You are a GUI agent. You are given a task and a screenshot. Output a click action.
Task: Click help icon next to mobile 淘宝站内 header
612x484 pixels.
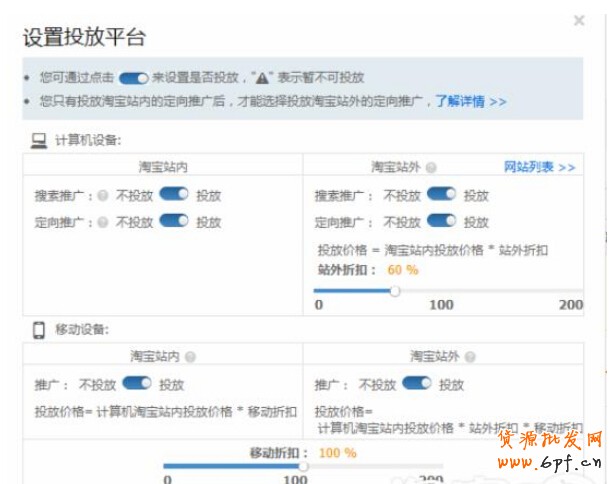[x=190, y=356]
